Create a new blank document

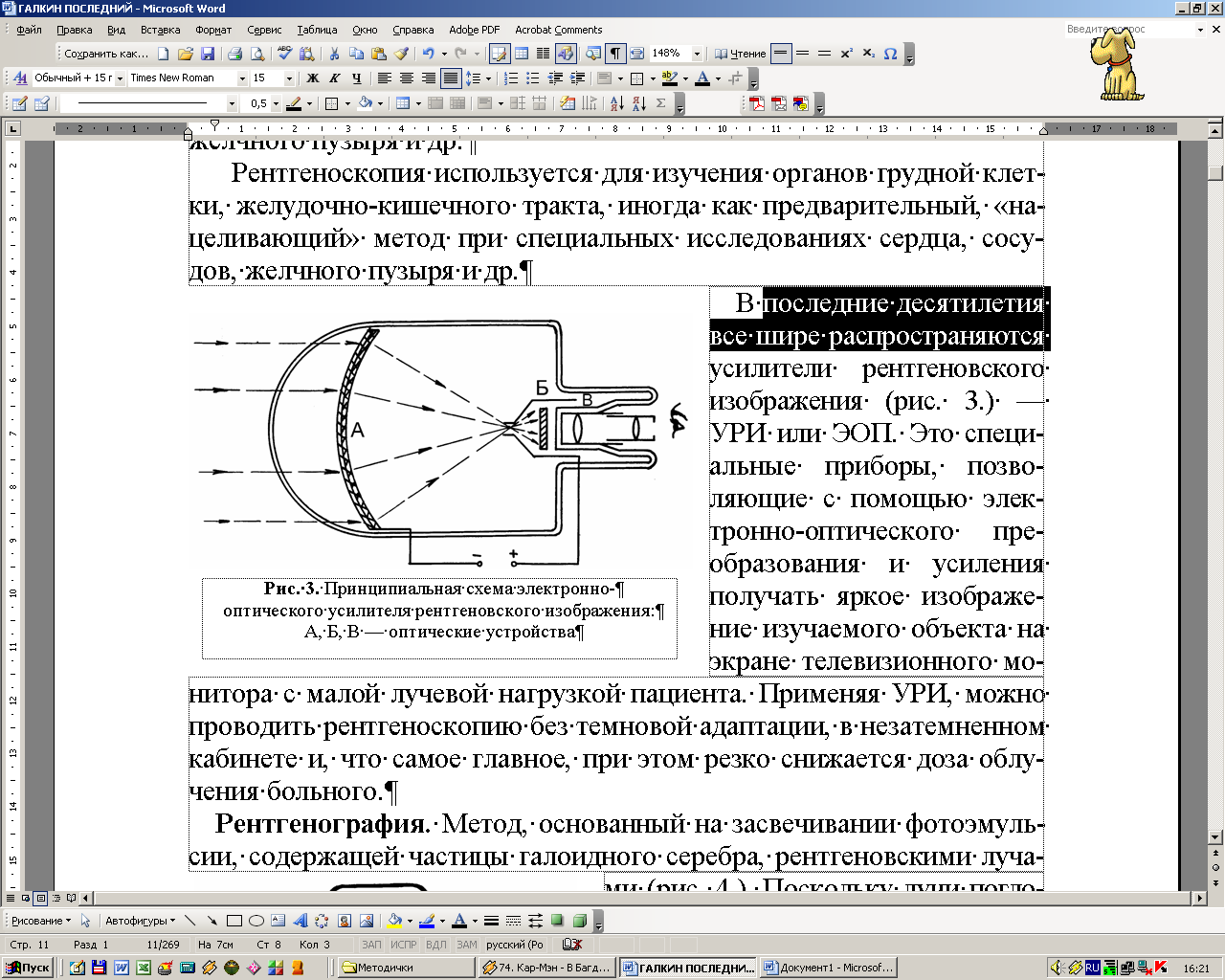[x=164, y=54]
